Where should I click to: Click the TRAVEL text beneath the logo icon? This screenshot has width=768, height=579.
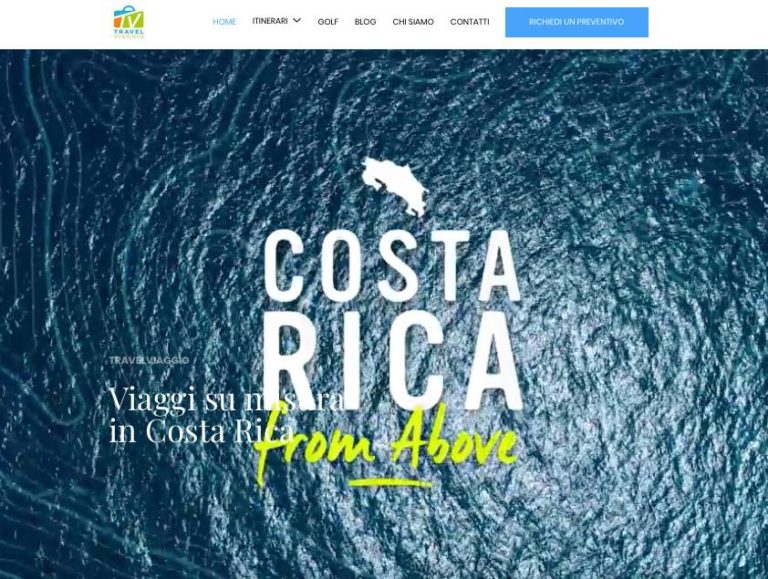[x=129, y=31]
